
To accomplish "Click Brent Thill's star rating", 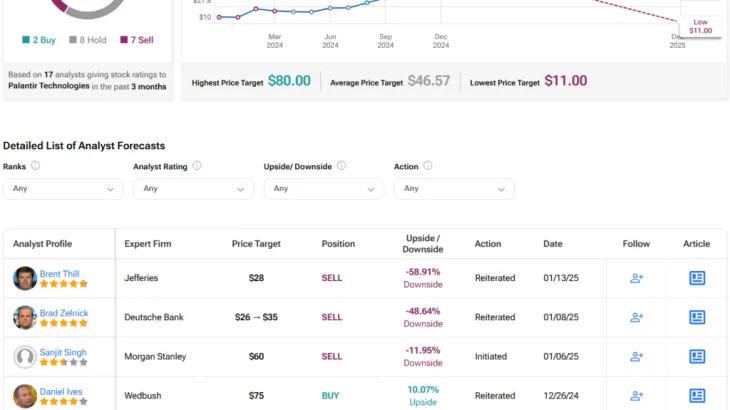I will coord(64,284).
